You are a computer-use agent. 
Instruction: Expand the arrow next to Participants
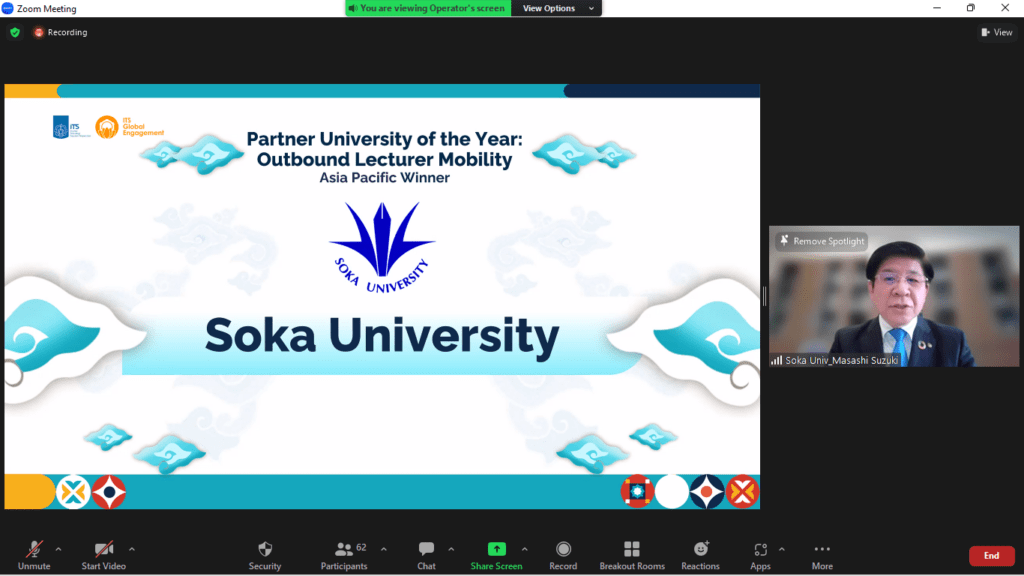tap(384, 549)
